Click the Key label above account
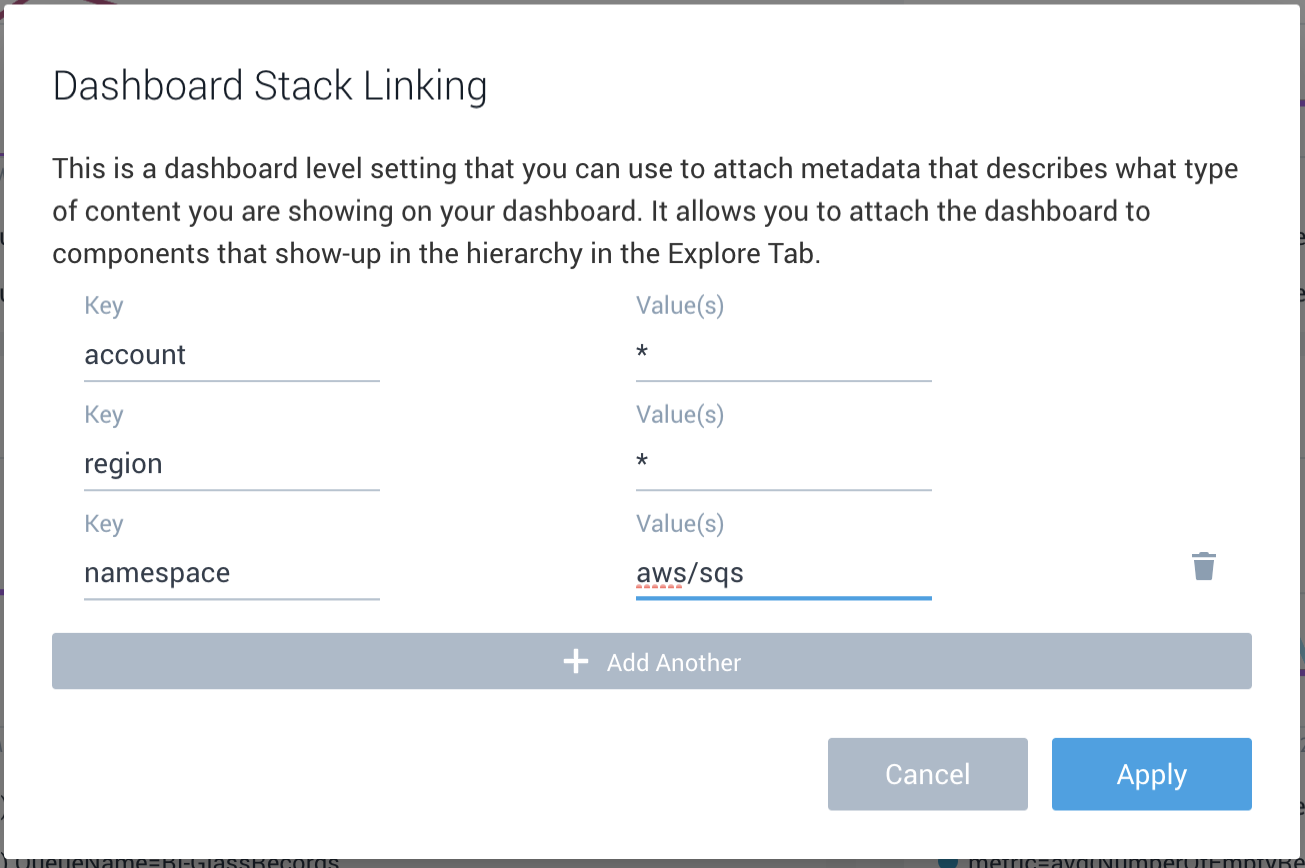The image size is (1305, 868). [103, 305]
